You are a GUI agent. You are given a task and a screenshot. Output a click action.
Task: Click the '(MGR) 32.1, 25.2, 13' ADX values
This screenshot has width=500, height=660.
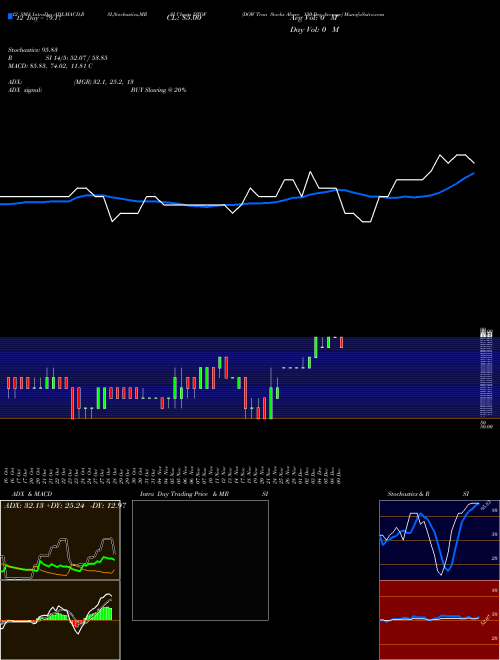coord(104,82)
